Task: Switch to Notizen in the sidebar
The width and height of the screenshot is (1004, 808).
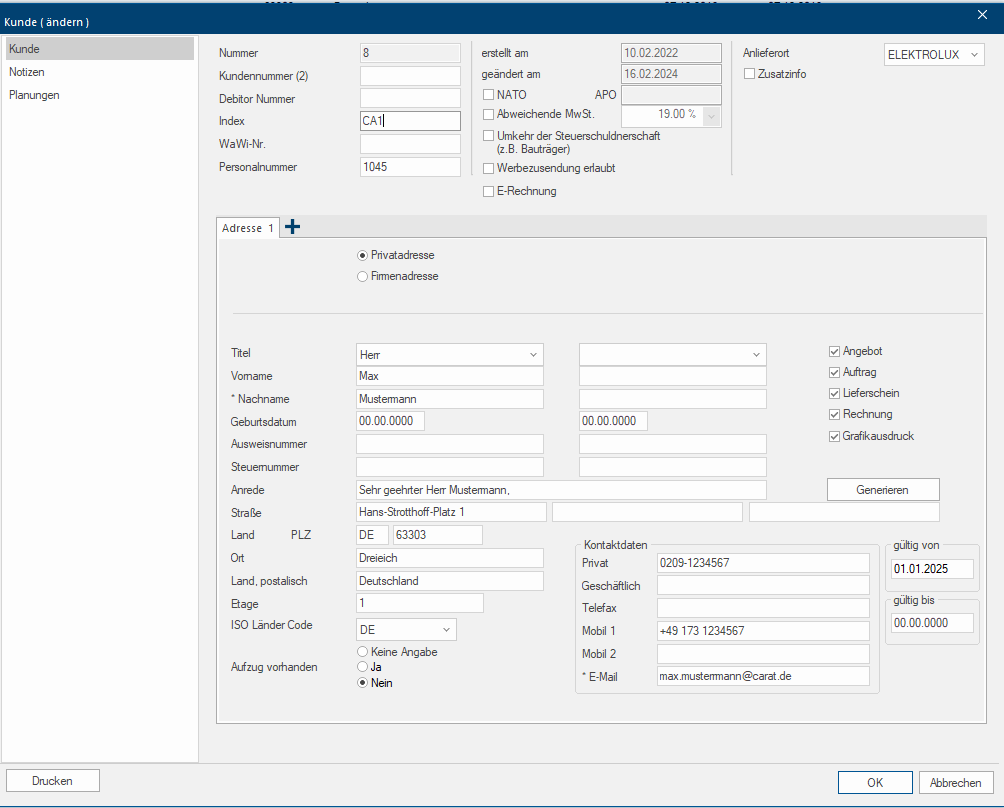Action: pos(99,72)
